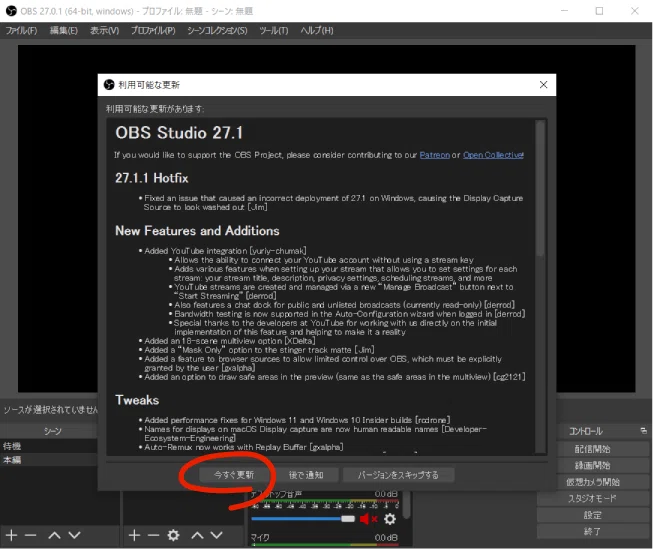Add a new scene with plus icon
The height and width of the screenshot is (549, 653).
click(11, 535)
